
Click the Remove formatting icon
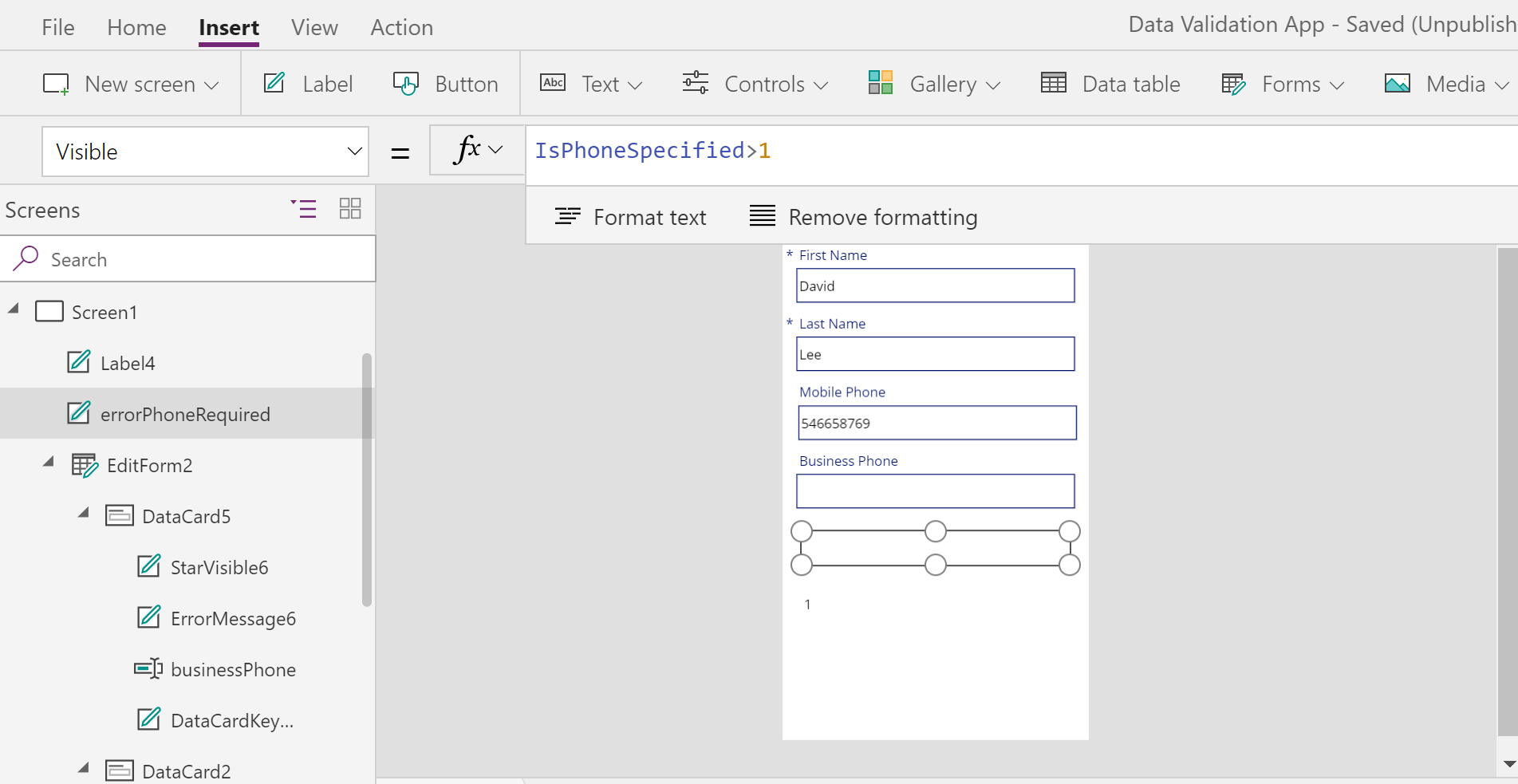pos(762,217)
